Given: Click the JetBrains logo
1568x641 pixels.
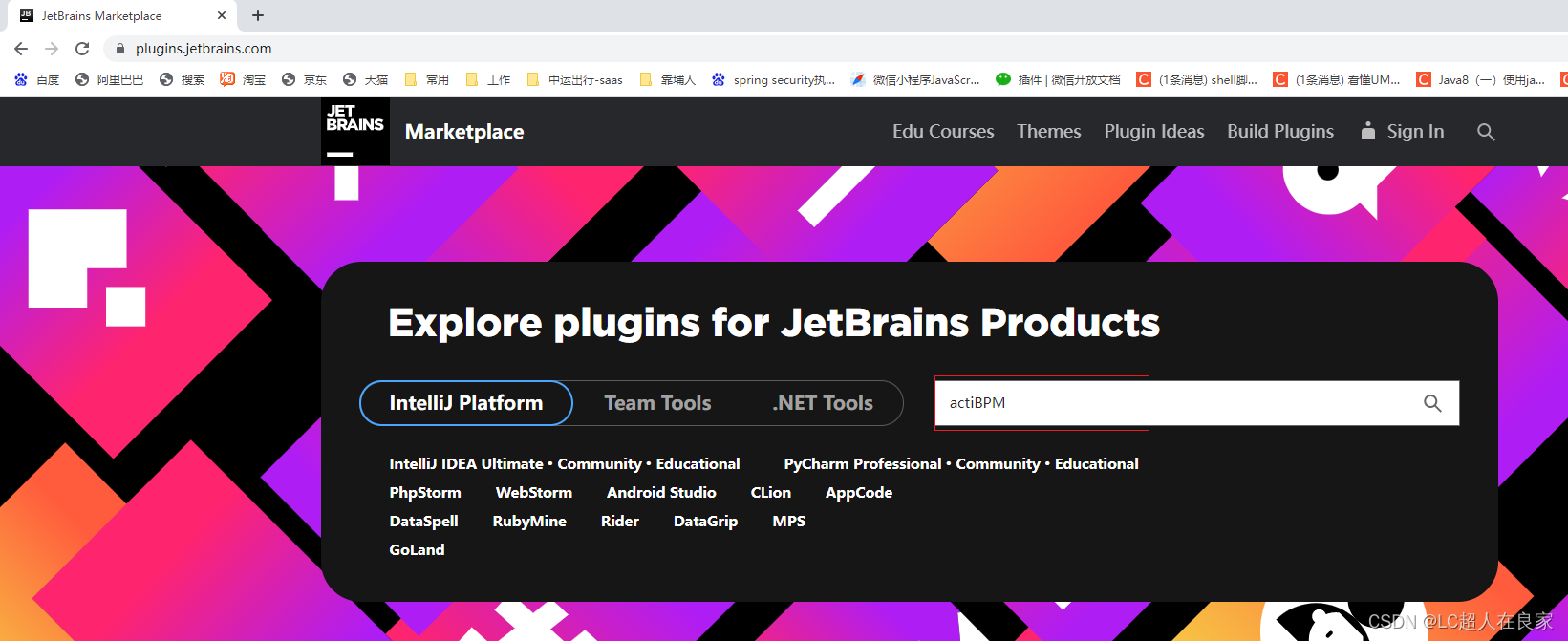Looking at the screenshot, I should (355, 131).
